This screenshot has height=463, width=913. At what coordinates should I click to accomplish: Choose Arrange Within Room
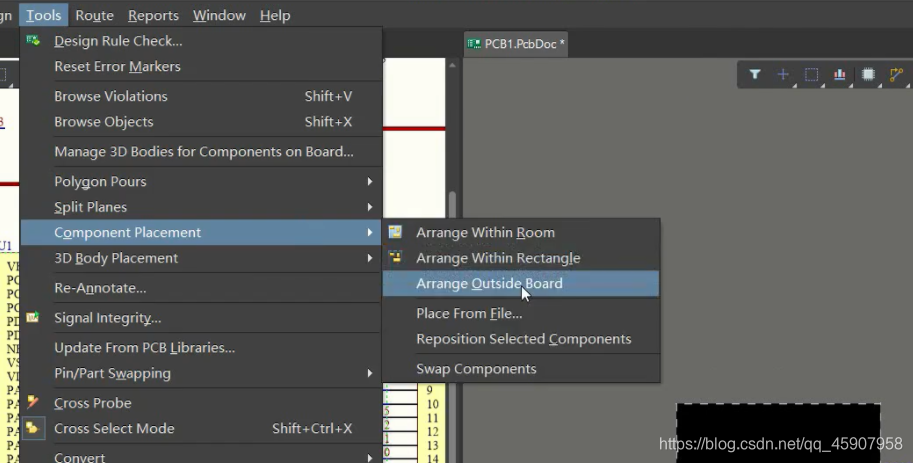click(521, 232)
